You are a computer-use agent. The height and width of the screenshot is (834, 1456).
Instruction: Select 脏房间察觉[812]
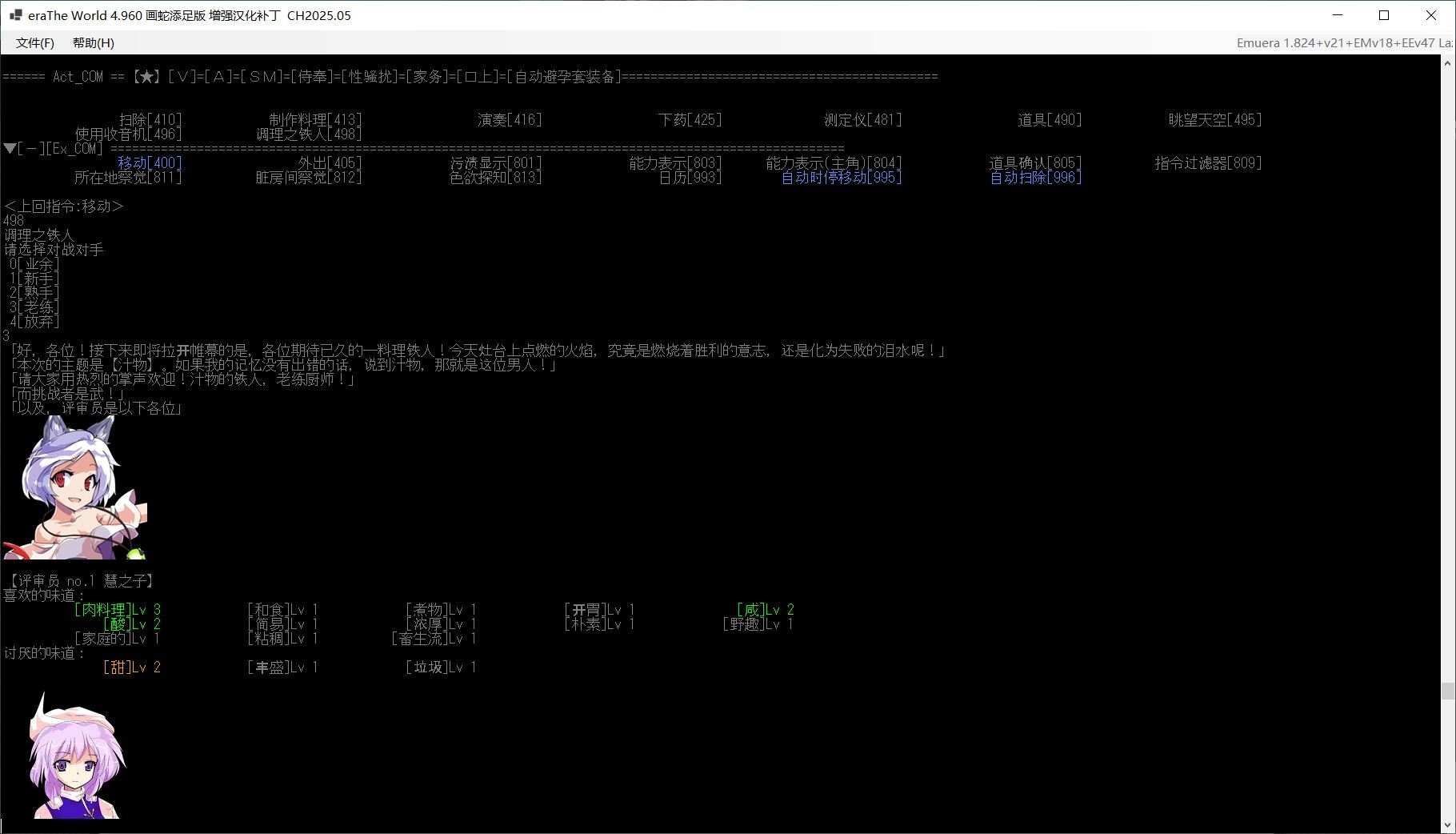coord(309,178)
